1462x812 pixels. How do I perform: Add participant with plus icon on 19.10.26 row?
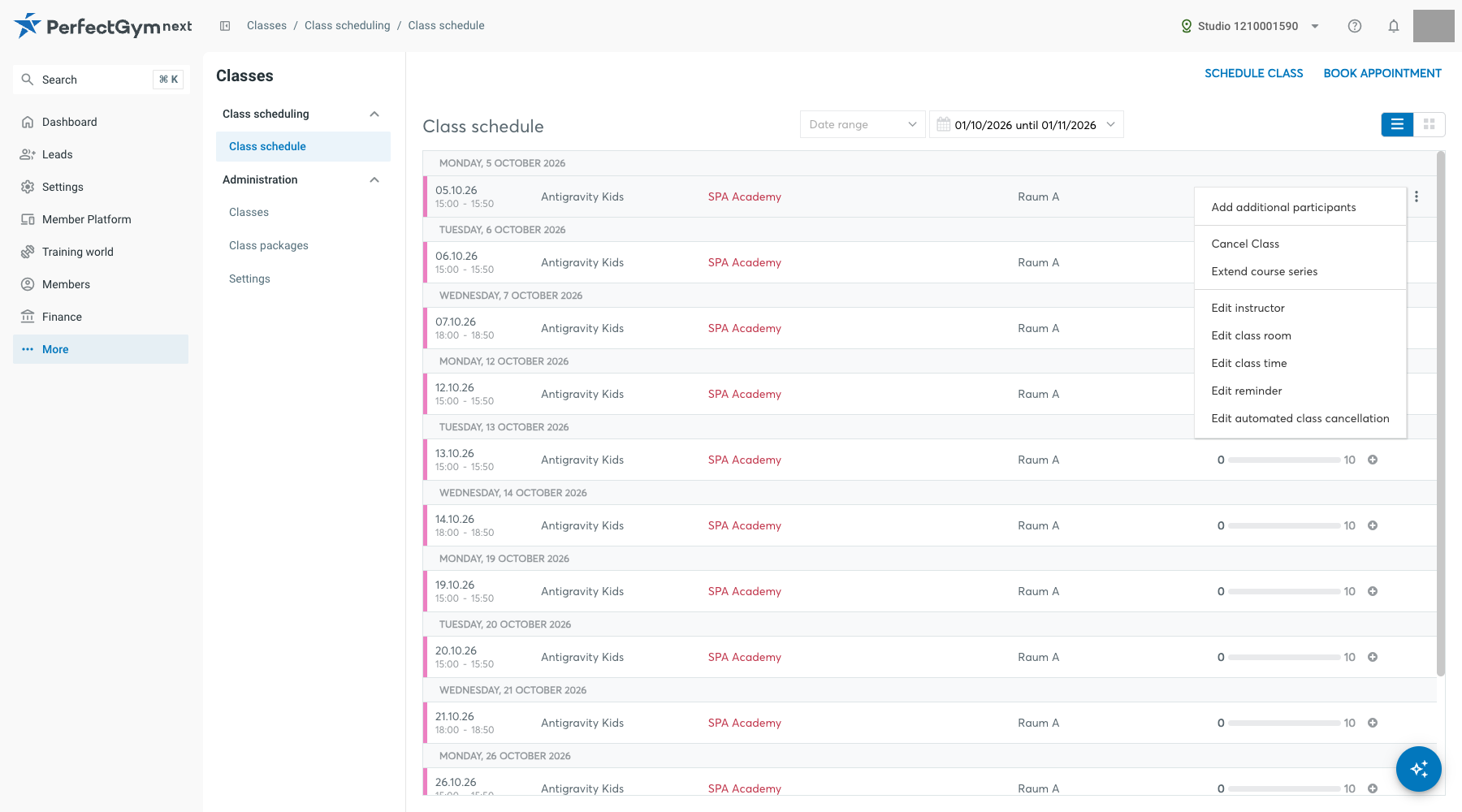1373,591
